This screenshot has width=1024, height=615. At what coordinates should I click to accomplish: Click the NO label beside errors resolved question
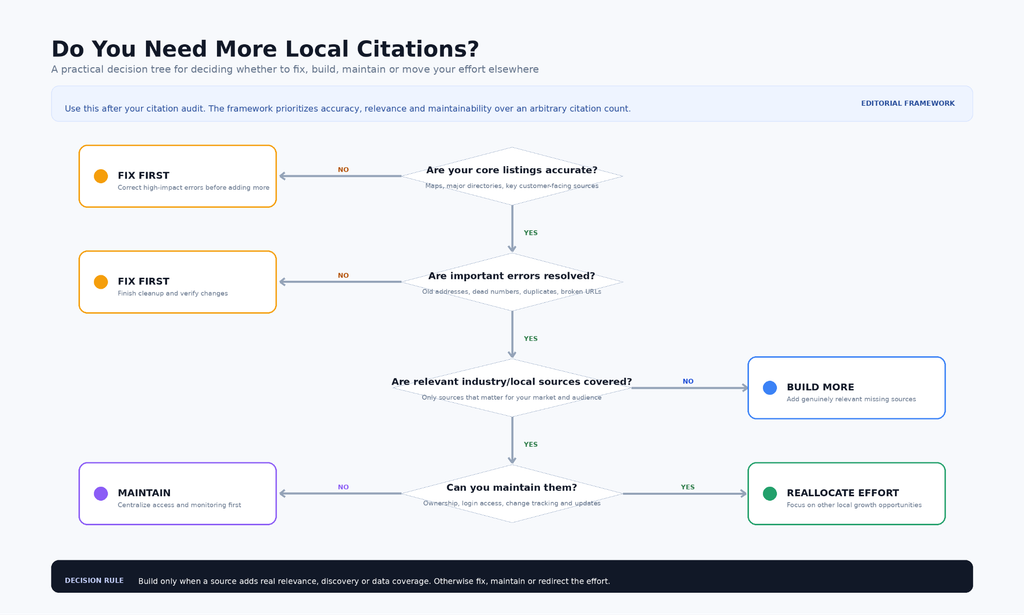tap(344, 276)
